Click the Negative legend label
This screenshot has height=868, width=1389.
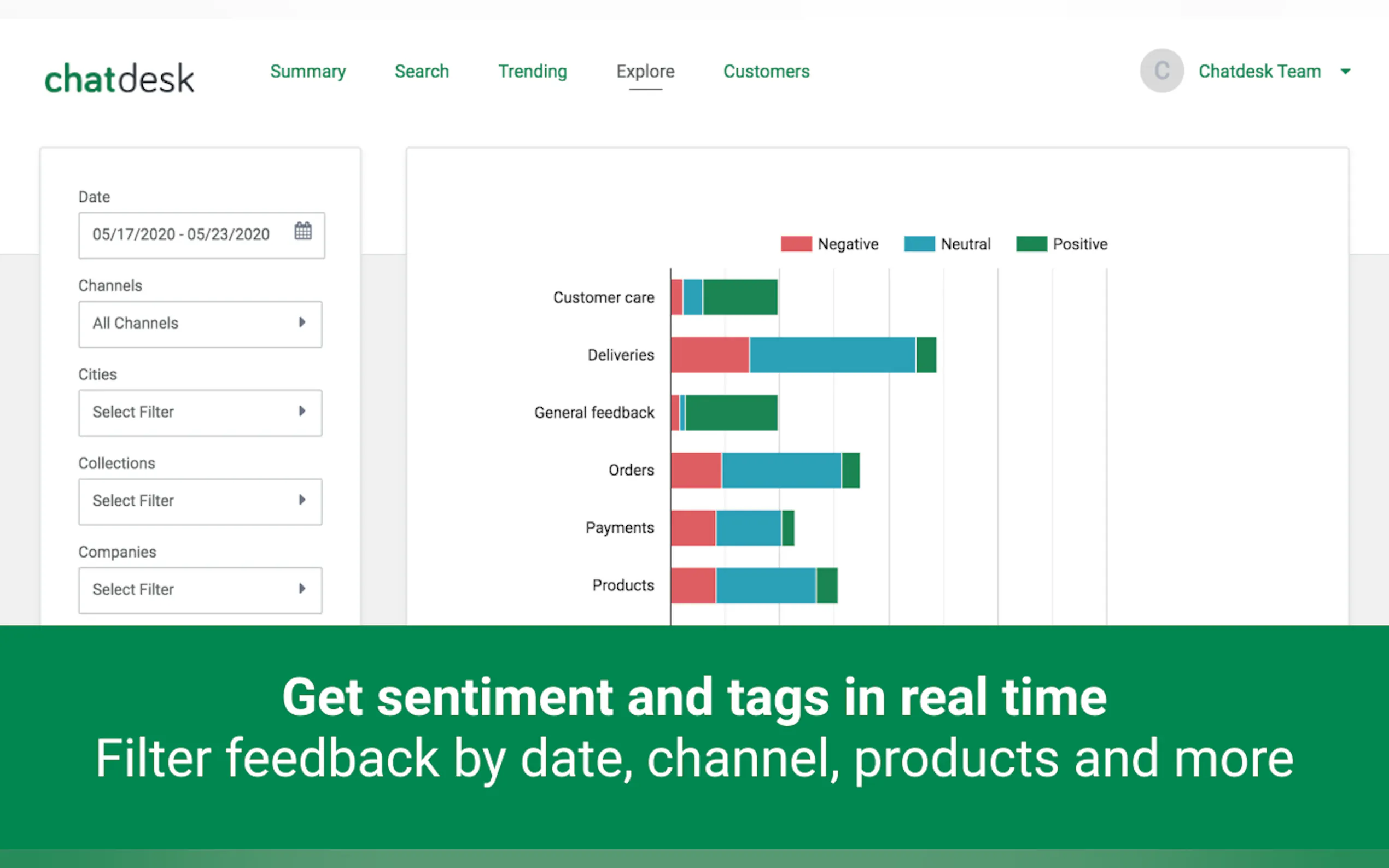click(848, 244)
